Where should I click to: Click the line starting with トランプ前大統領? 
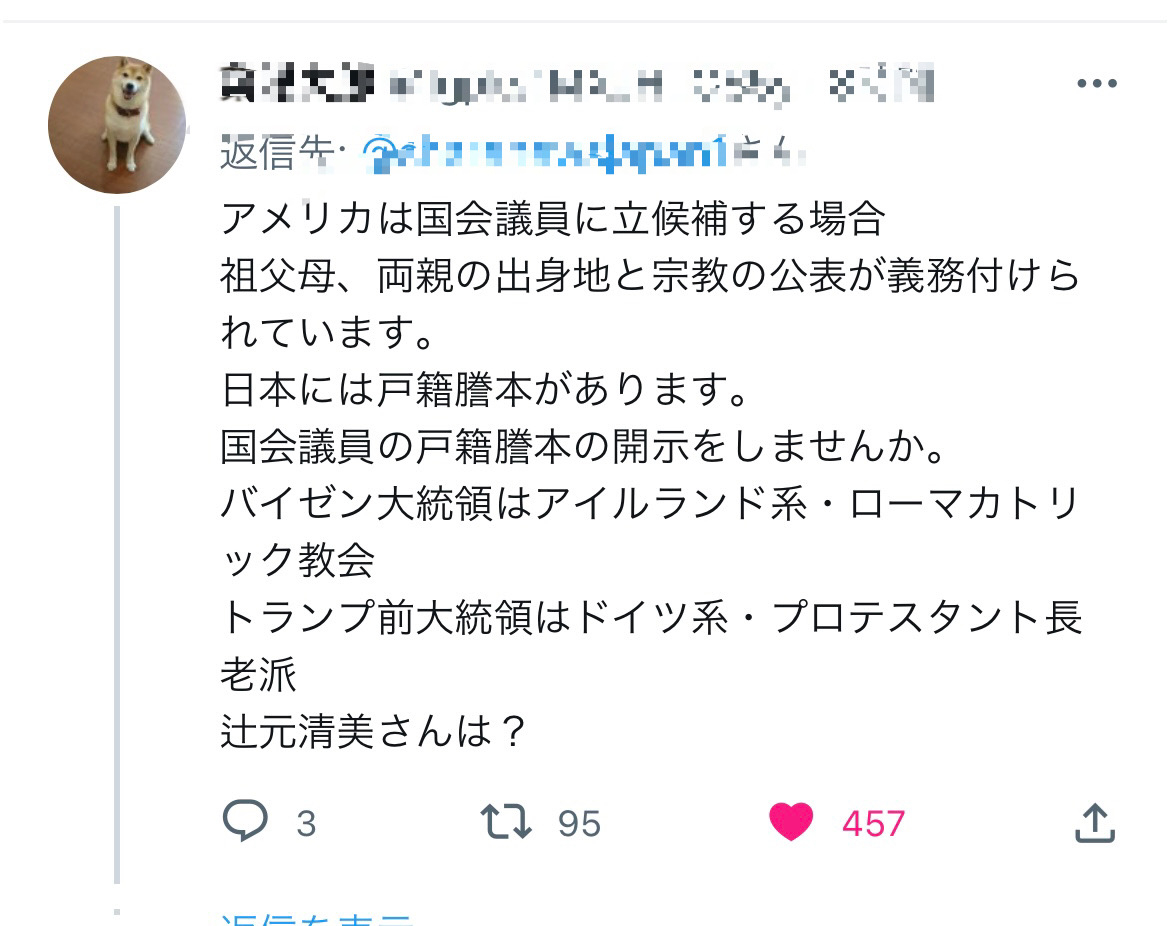[x=651, y=618]
